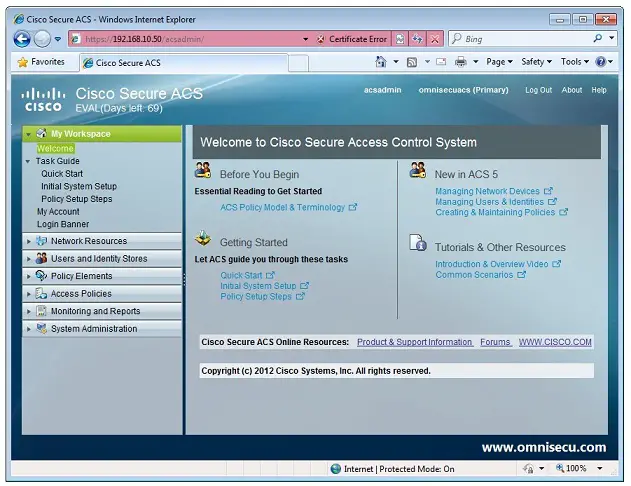Open the Help link in header
The width and height of the screenshot is (631, 486).
coord(598,90)
